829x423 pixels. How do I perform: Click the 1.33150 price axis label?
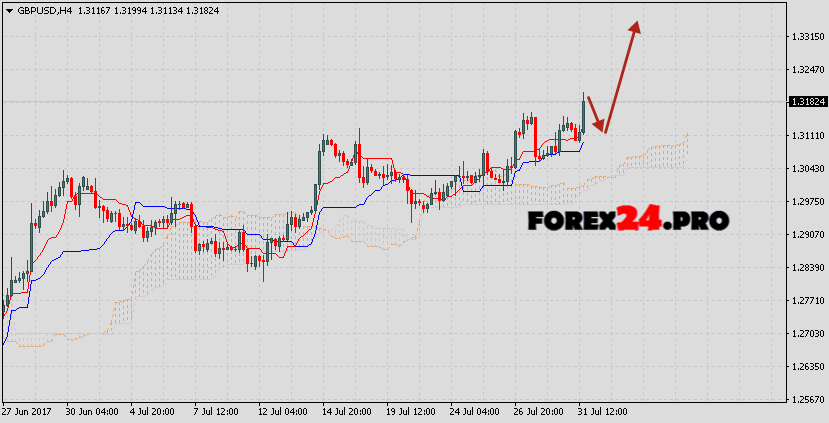806,36
